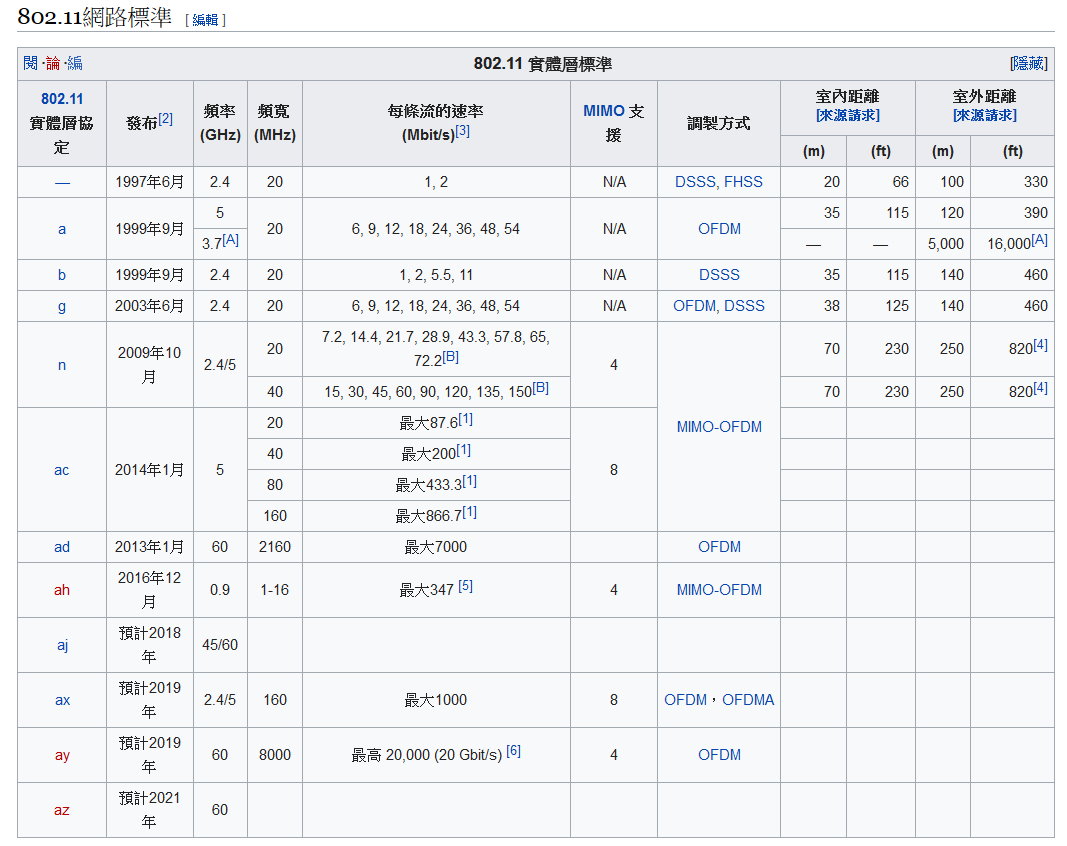Open the 802.11 'ac' protocol link
The image size is (1067, 846).
tap(62, 470)
